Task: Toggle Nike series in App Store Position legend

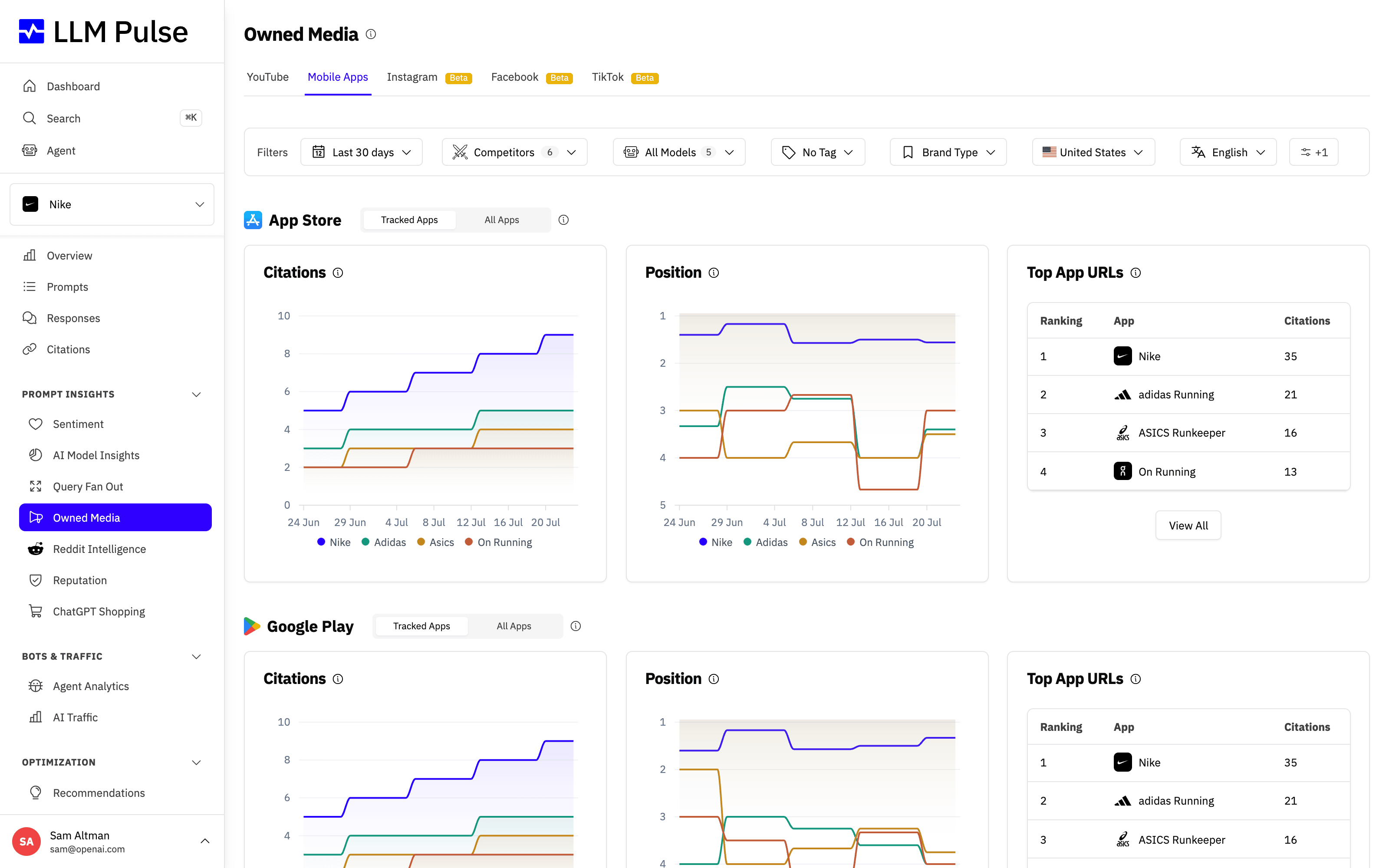Action: point(716,542)
